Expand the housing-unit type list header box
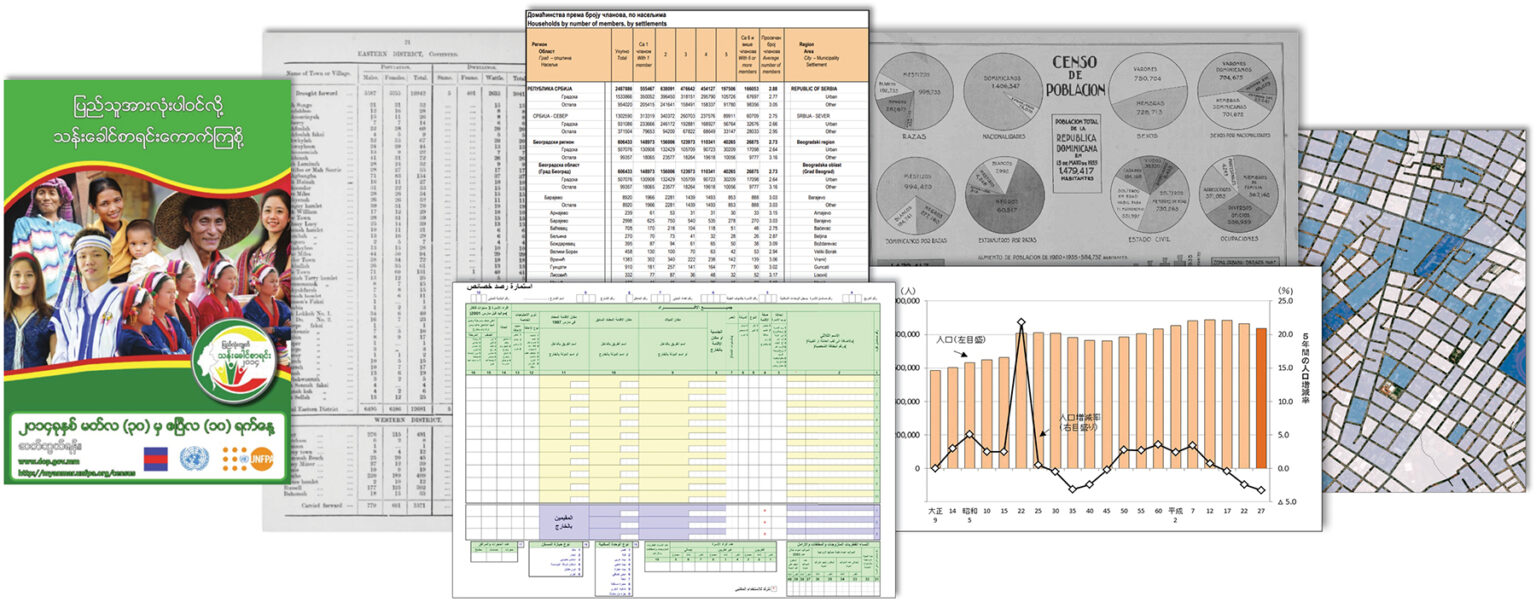Image resolution: width=1536 pixels, height=602 pixels. [614, 544]
